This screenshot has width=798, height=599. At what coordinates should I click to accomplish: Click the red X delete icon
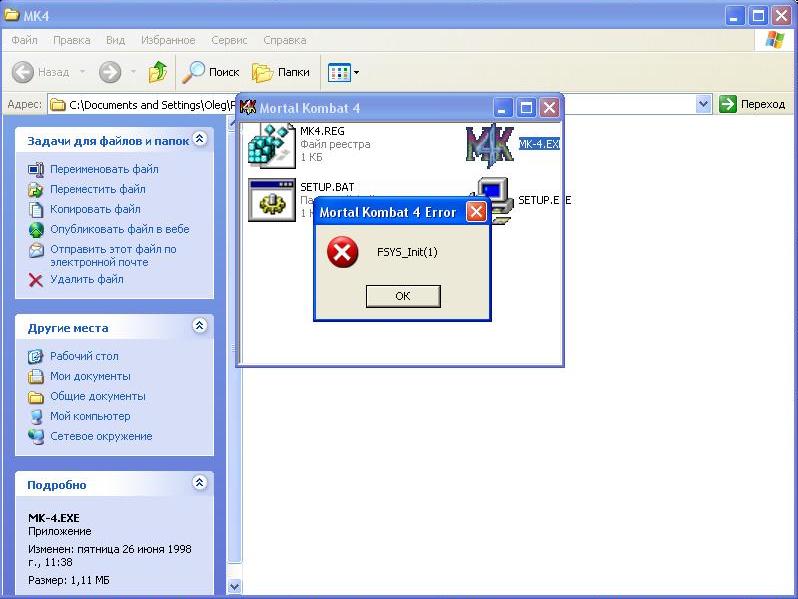pyautogui.click(x=36, y=280)
